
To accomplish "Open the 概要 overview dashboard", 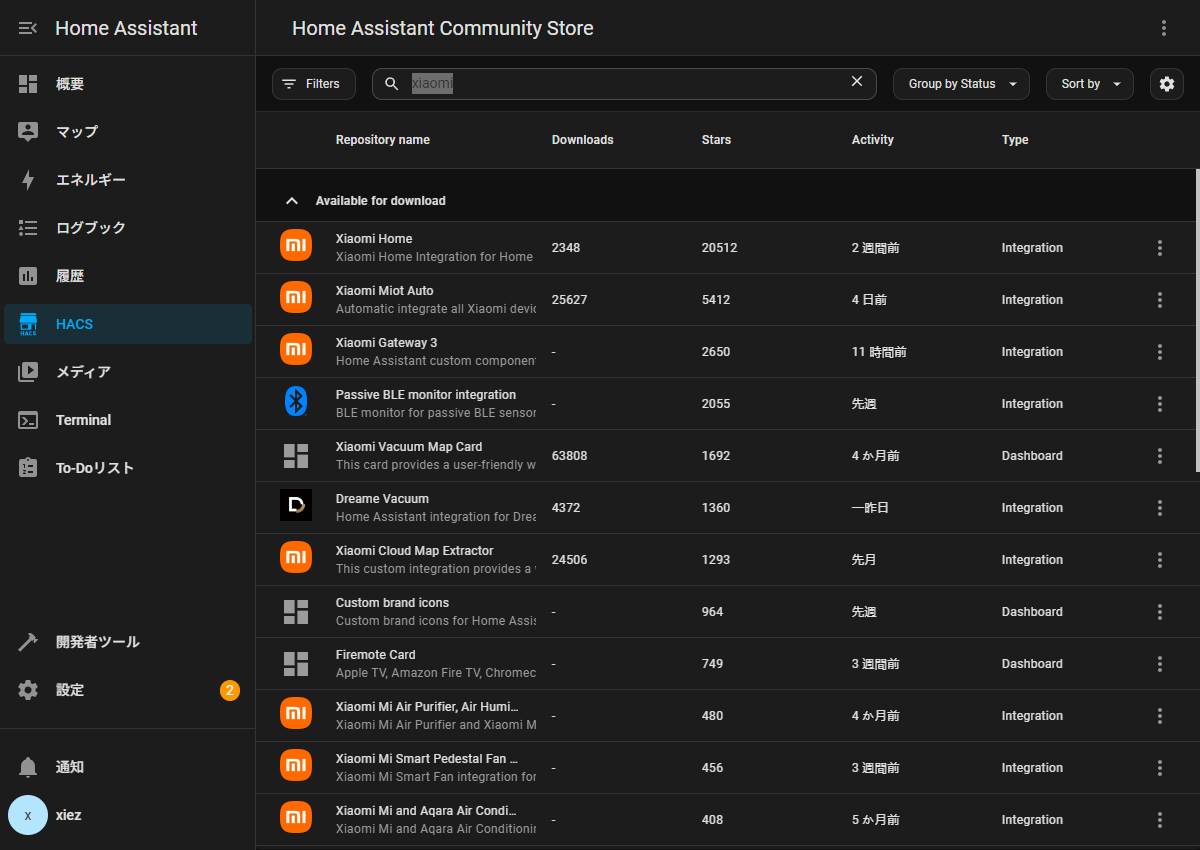I will (128, 84).
